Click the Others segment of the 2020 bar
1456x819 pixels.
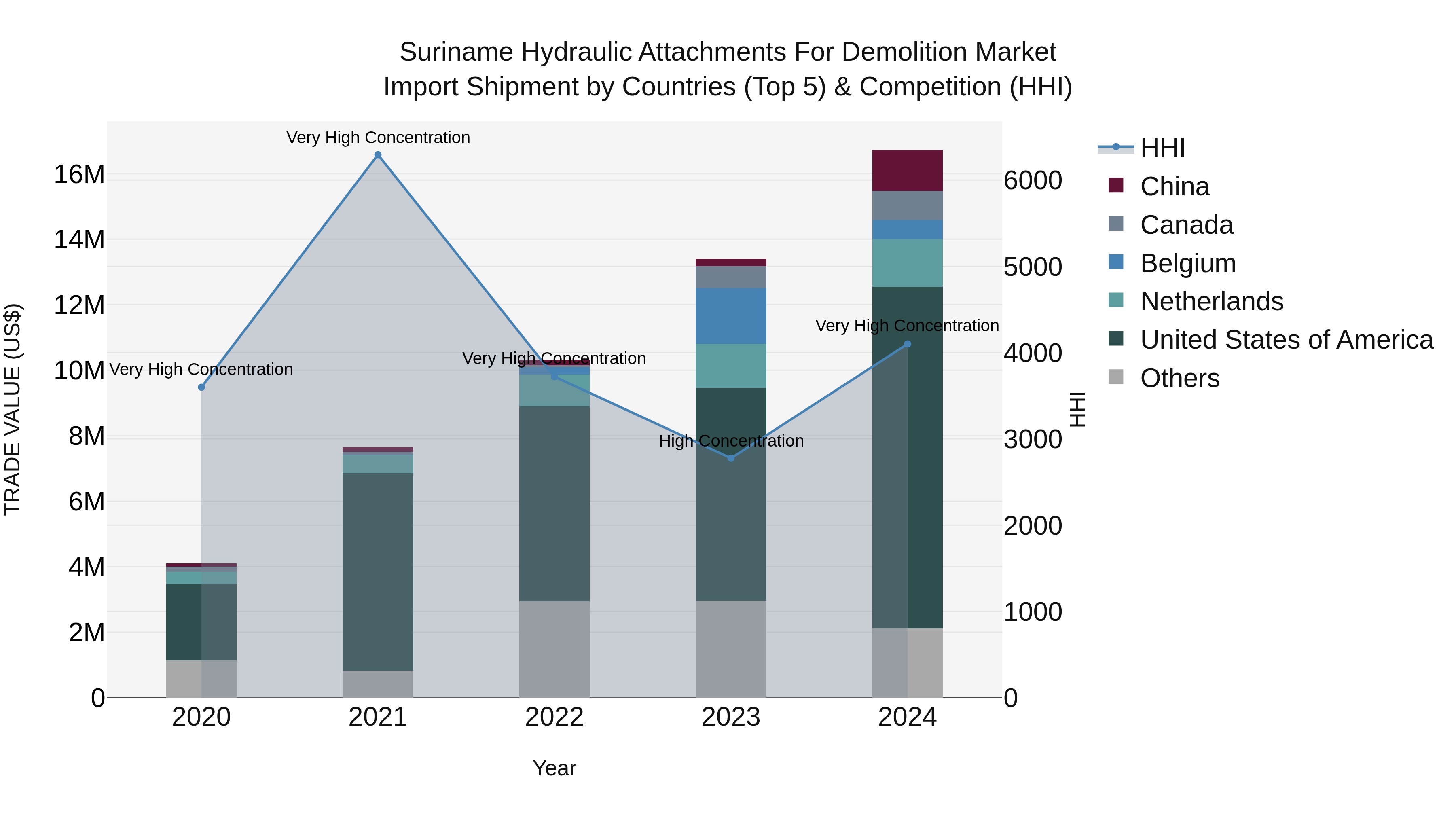pos(201,679)
